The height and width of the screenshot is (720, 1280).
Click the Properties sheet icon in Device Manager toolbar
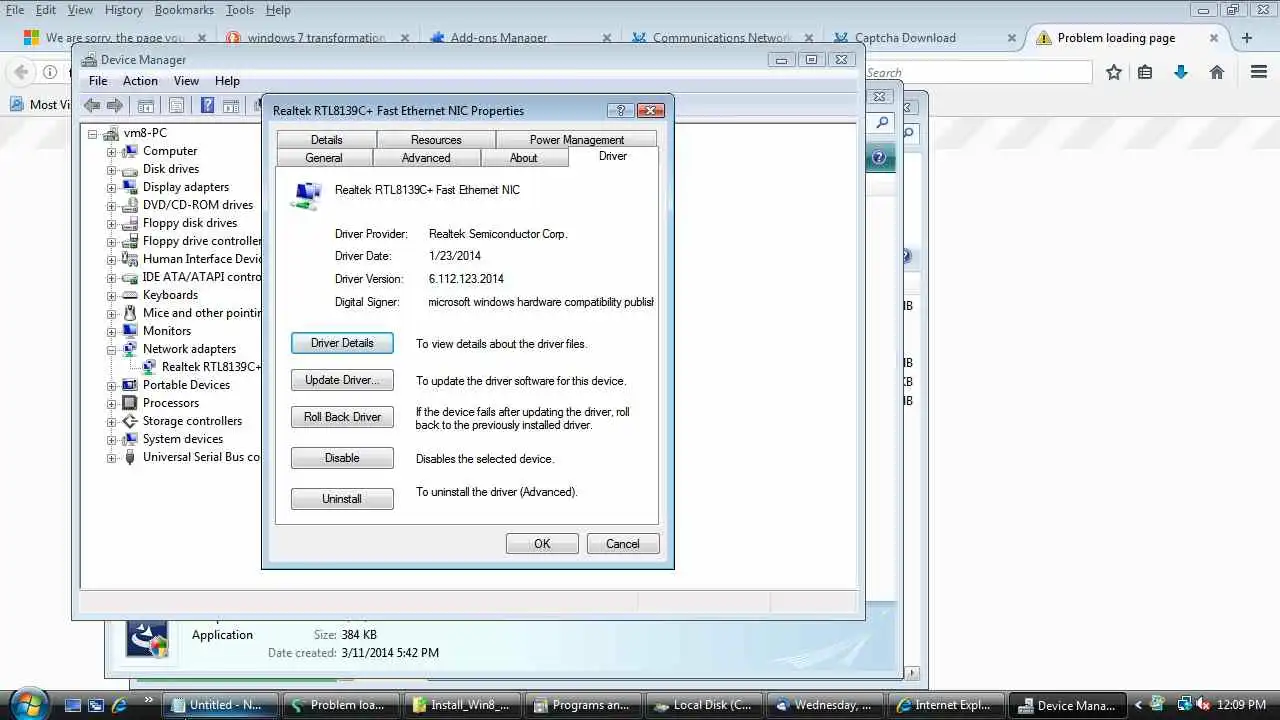click(x=176, y=105)
